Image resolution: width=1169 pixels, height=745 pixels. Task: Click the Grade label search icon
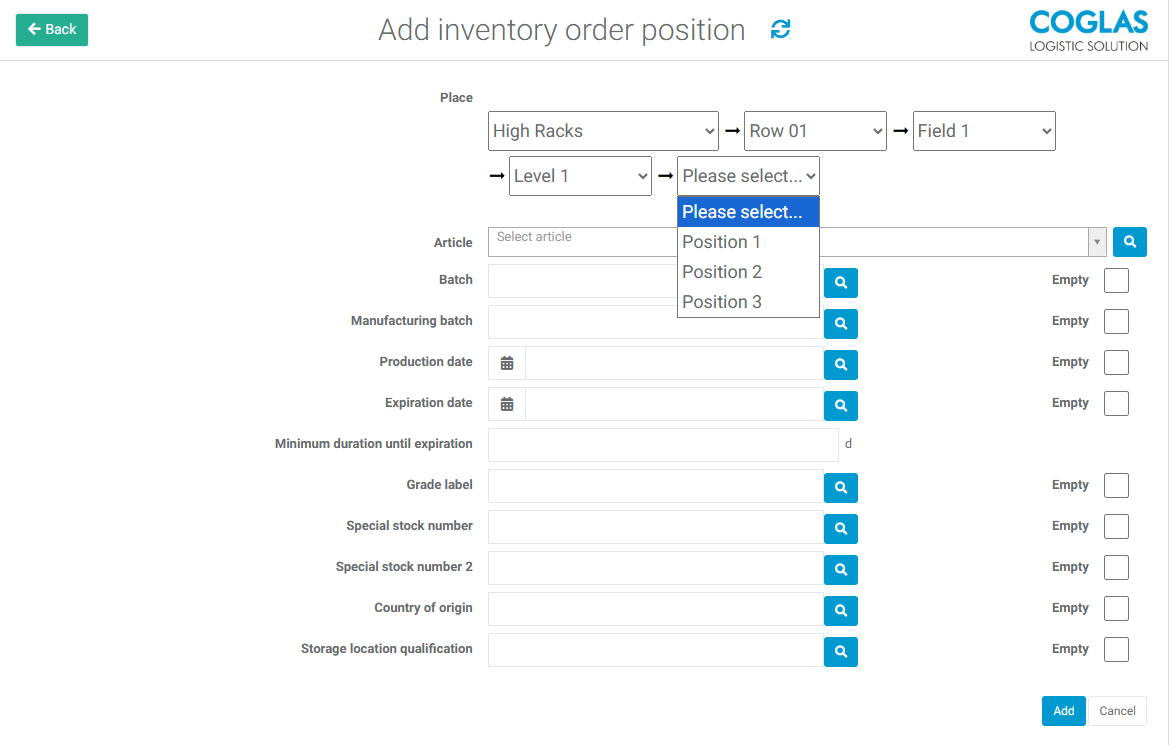pos(841,488)
